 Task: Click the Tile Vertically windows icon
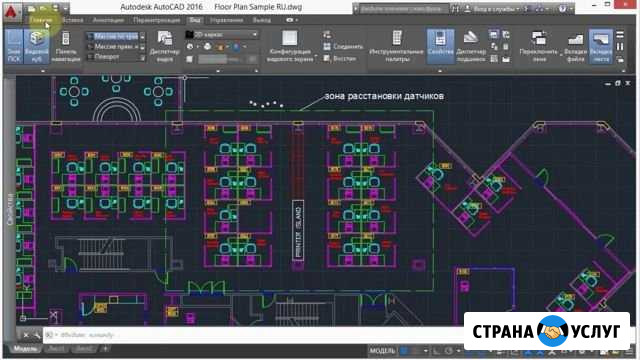tap(620, 47)
